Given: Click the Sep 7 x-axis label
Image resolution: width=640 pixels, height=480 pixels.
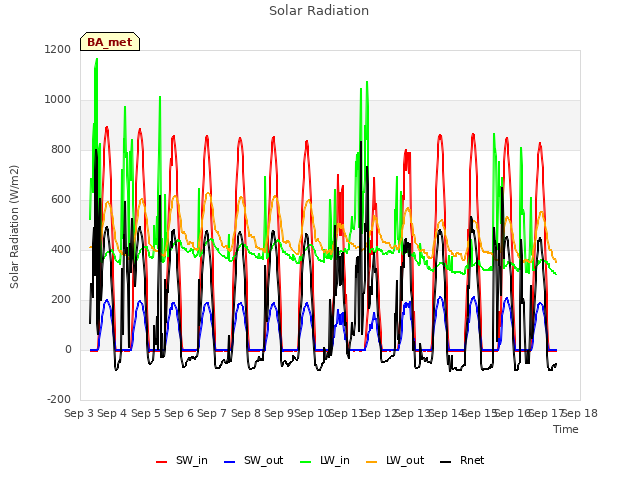Looking at the screenshot, I should 212,413.
